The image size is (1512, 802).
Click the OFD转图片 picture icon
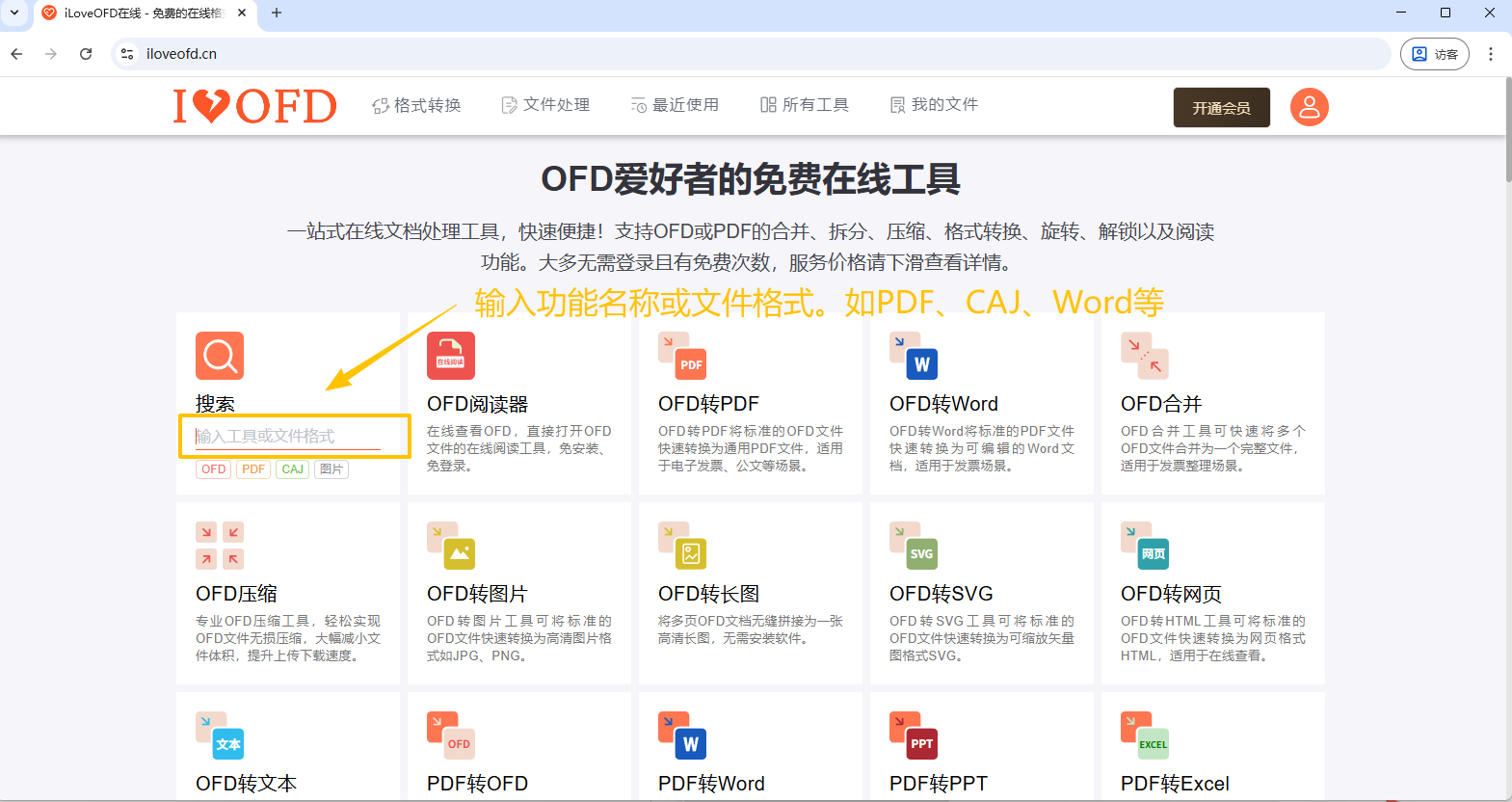(x=451, y=546)
